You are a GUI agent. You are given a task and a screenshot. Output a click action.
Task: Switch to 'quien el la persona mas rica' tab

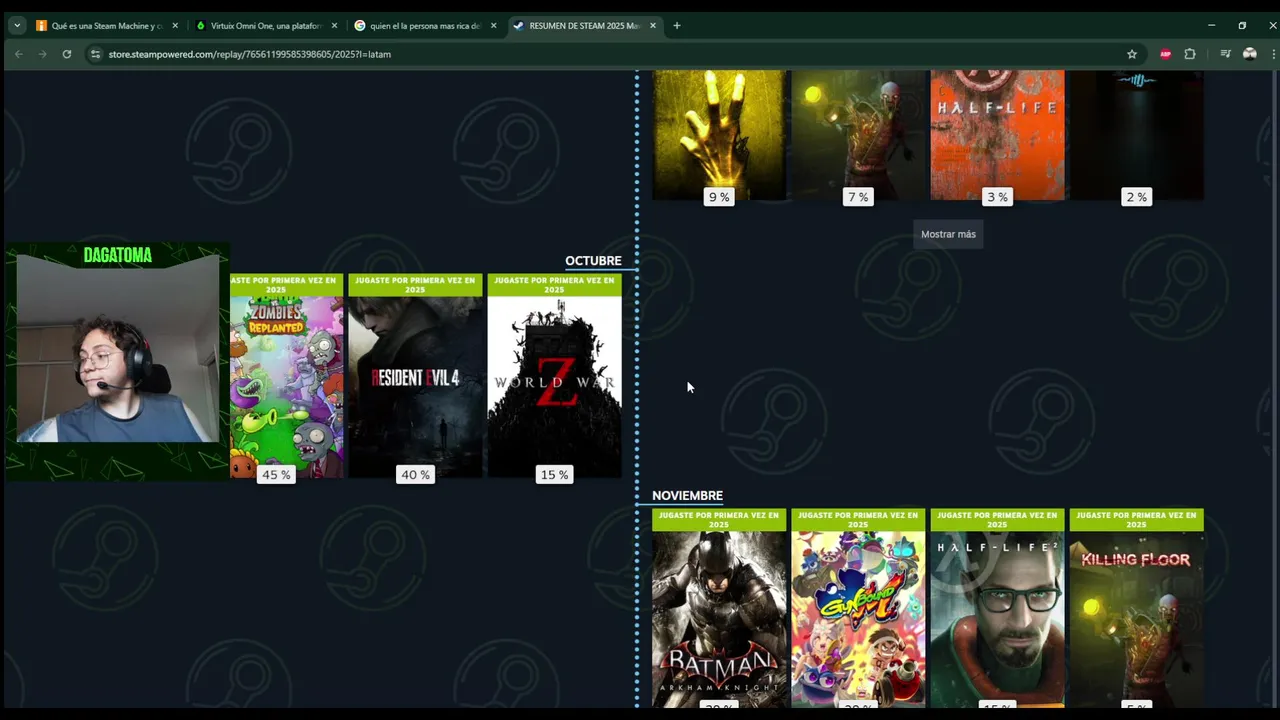click(425, 25)
